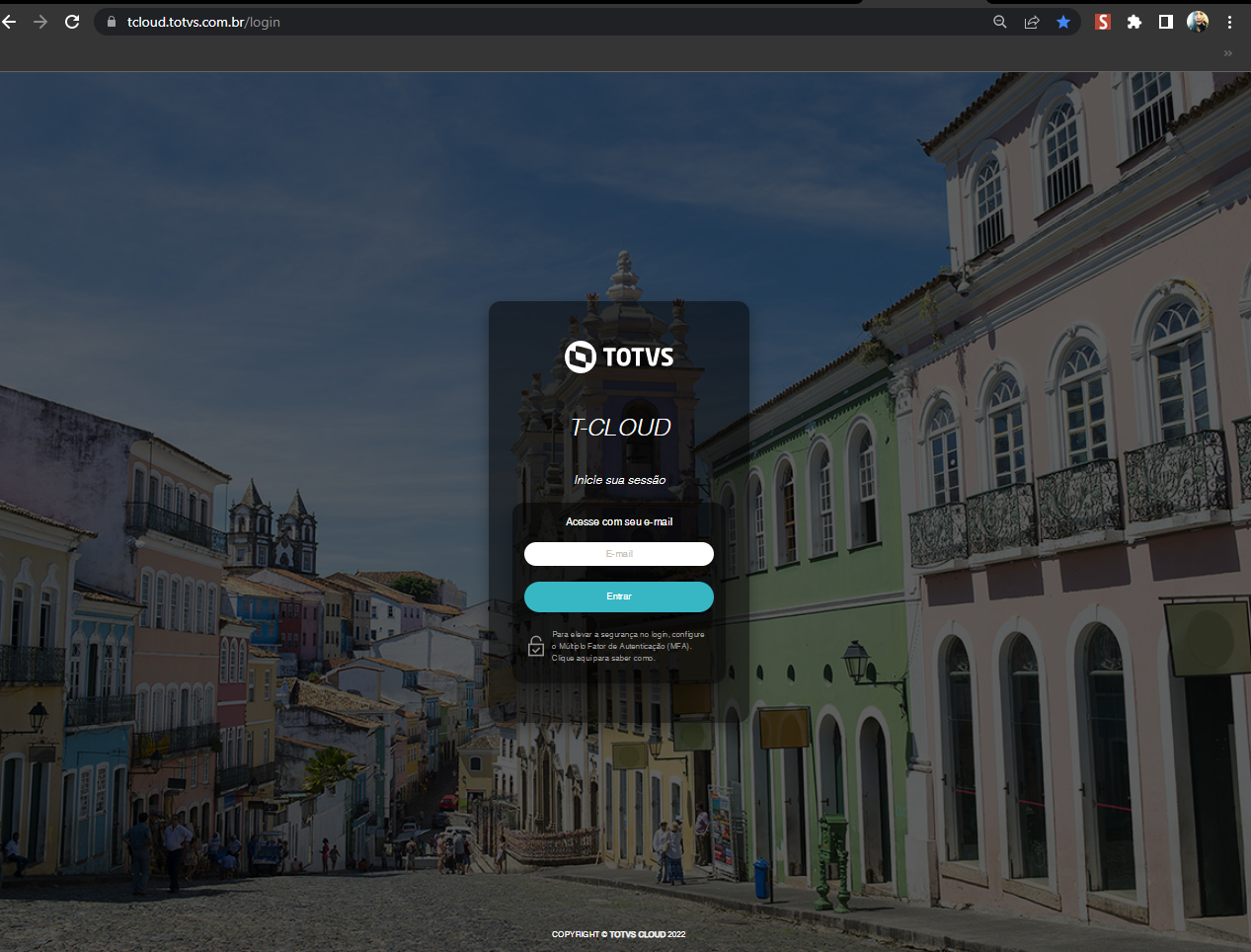
Task: Click the share page icon
Action: coord(1032,22)
